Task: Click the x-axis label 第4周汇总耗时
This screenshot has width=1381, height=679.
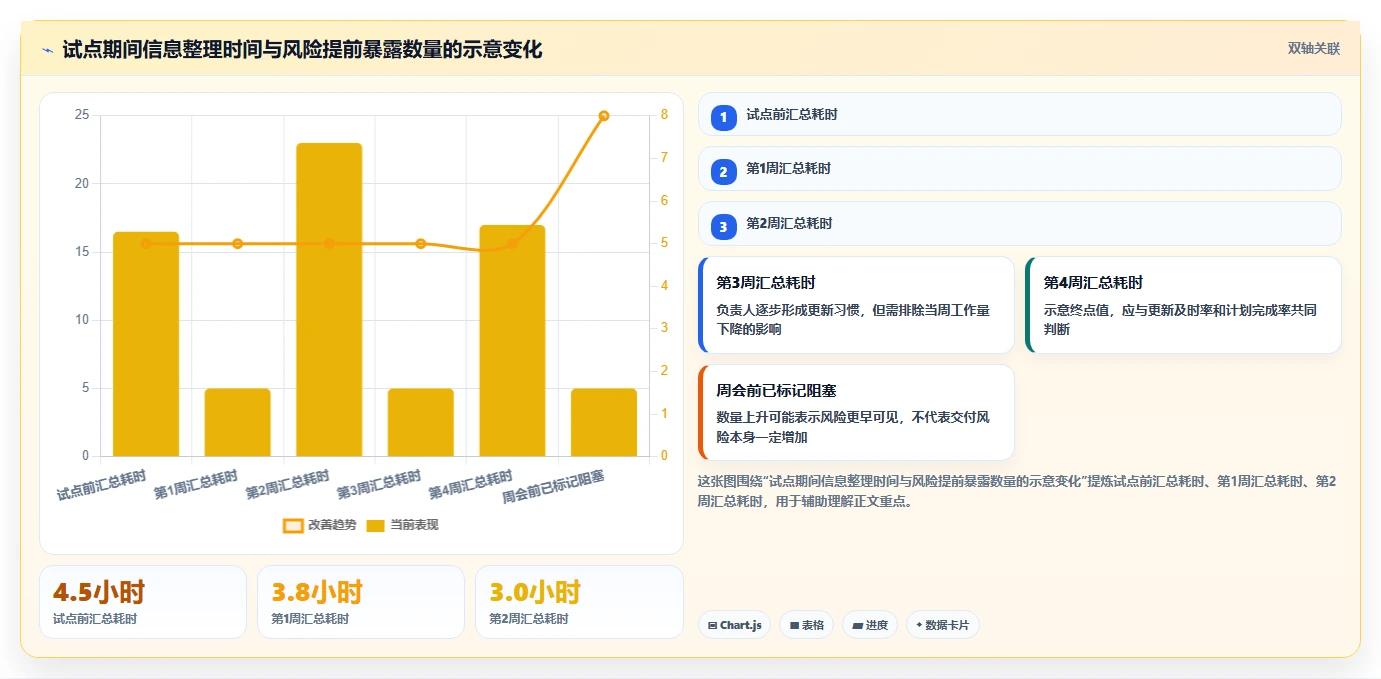Action: [471, 484]
